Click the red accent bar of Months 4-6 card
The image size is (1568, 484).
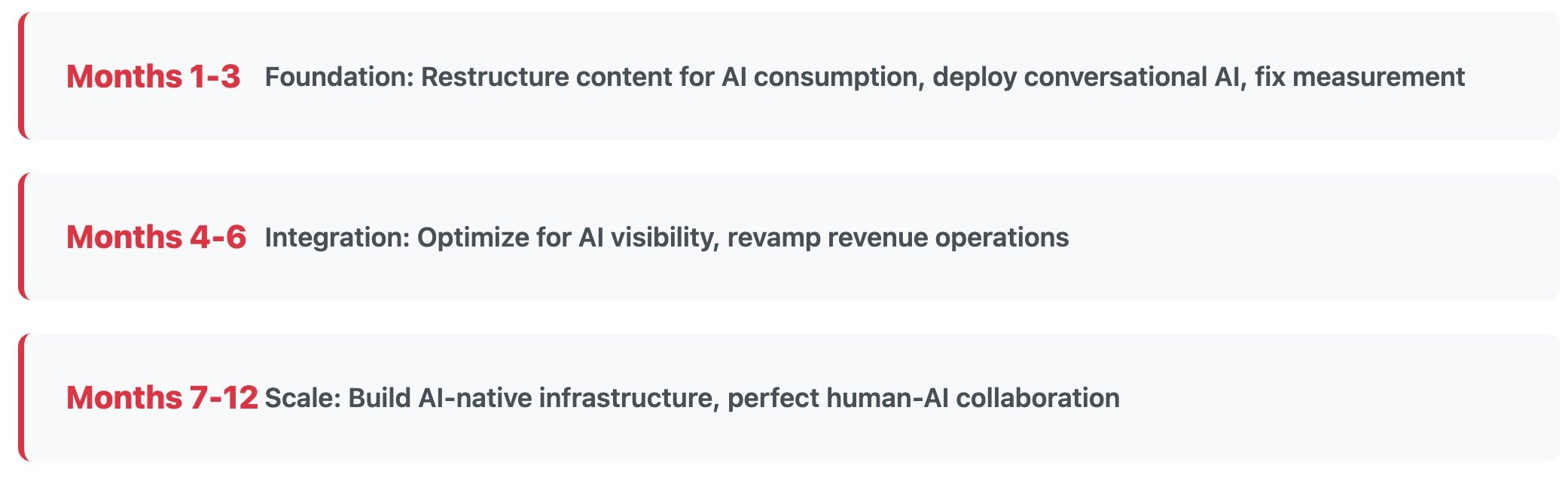pos(22,236)
